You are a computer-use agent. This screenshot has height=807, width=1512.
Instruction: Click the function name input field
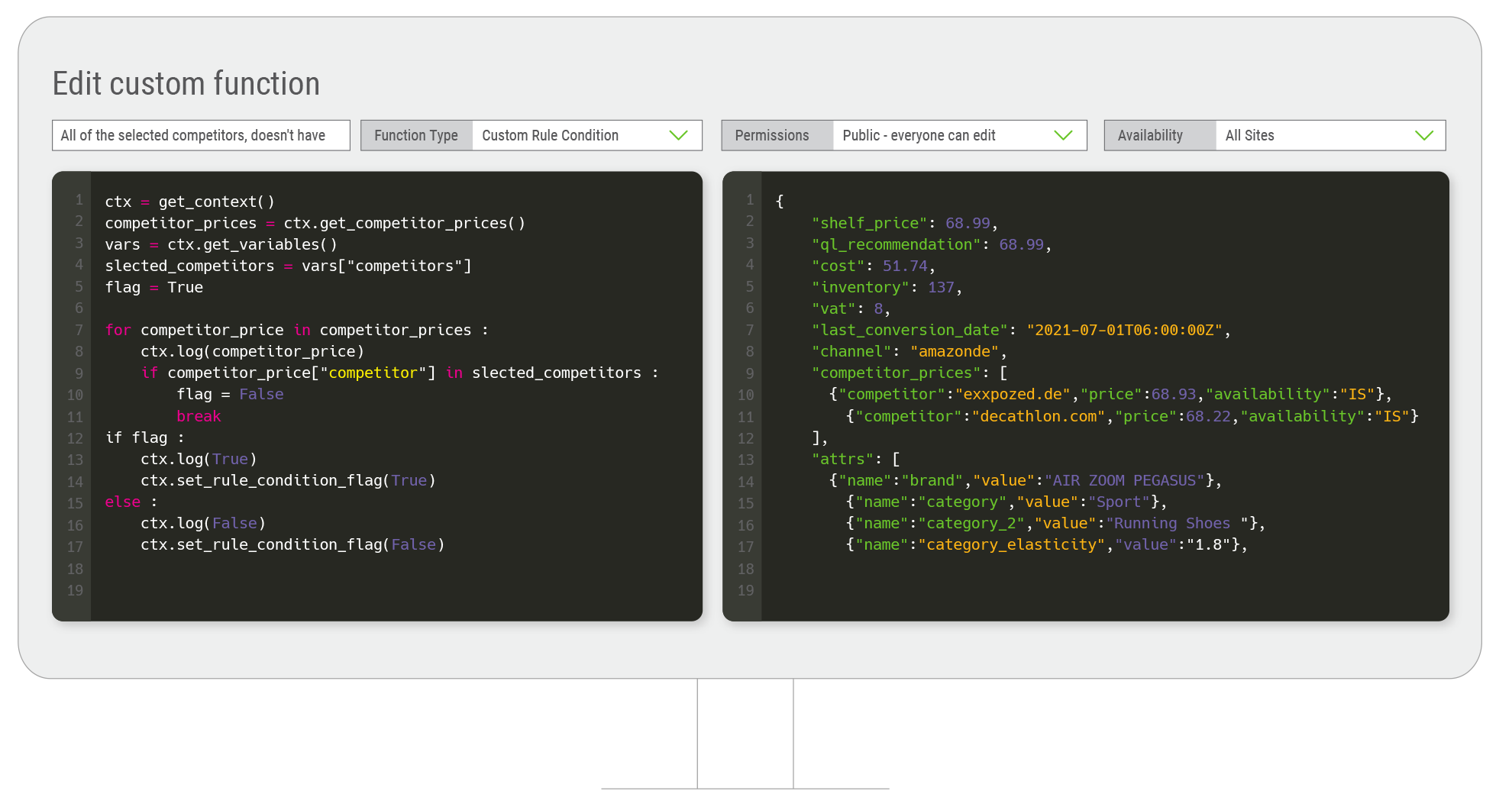[x=201, y=135]
